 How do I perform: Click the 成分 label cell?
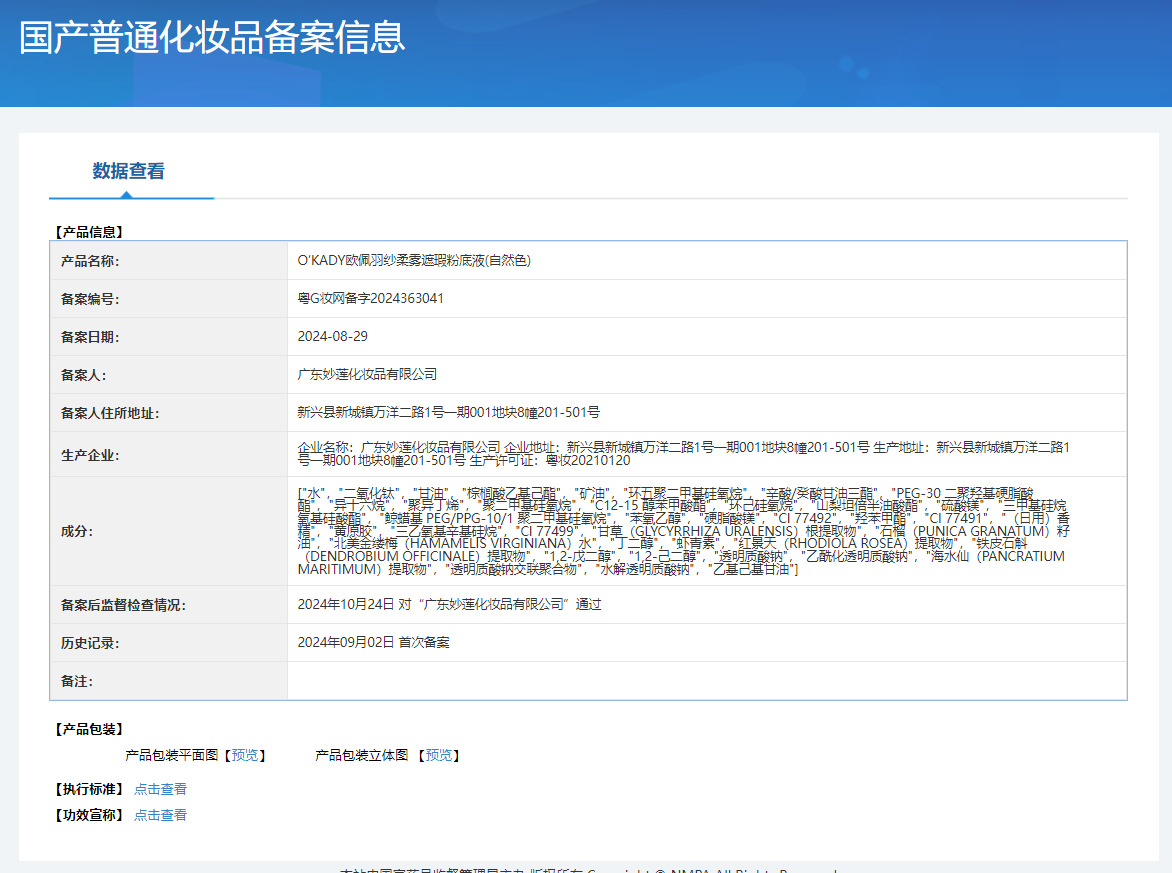169,531
